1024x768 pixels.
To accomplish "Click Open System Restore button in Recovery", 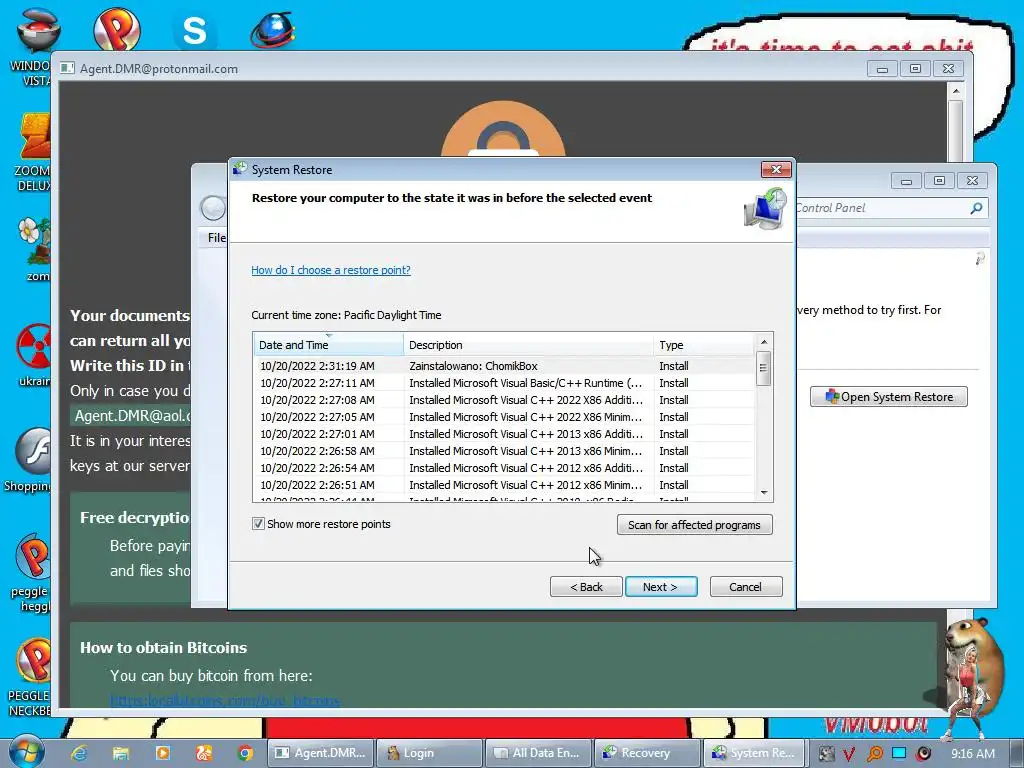I will pos(888,396).
